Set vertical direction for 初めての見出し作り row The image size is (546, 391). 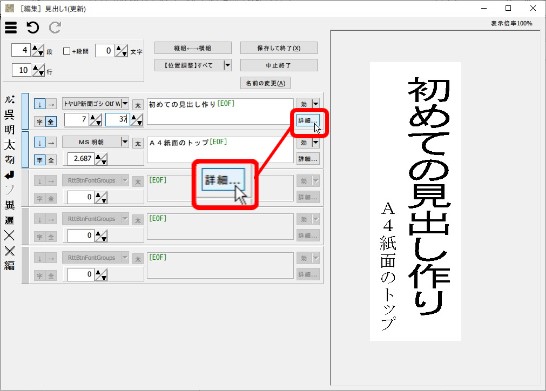(x=40, y=104)
